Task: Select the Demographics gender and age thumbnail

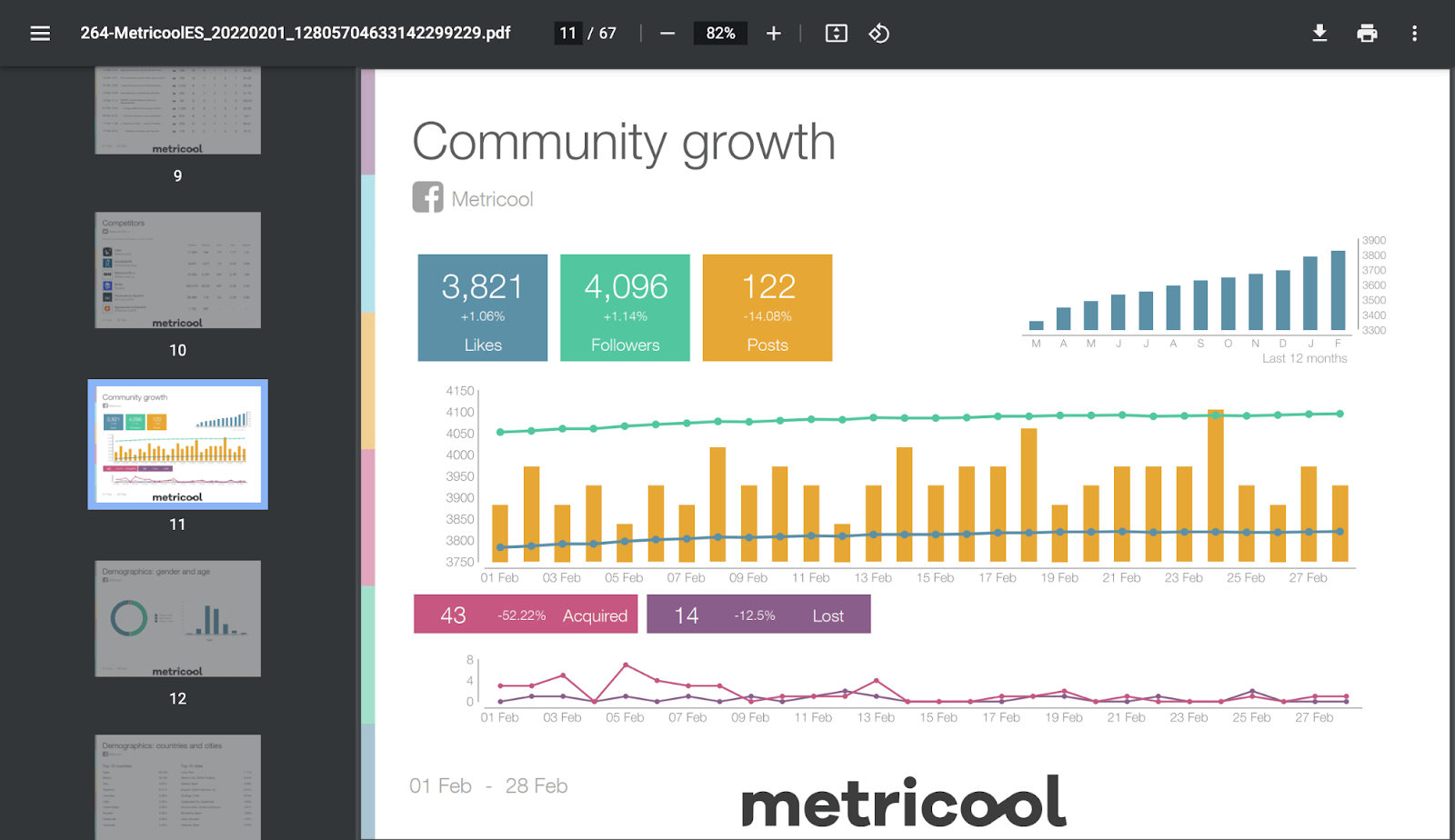Action: point(177,618)
